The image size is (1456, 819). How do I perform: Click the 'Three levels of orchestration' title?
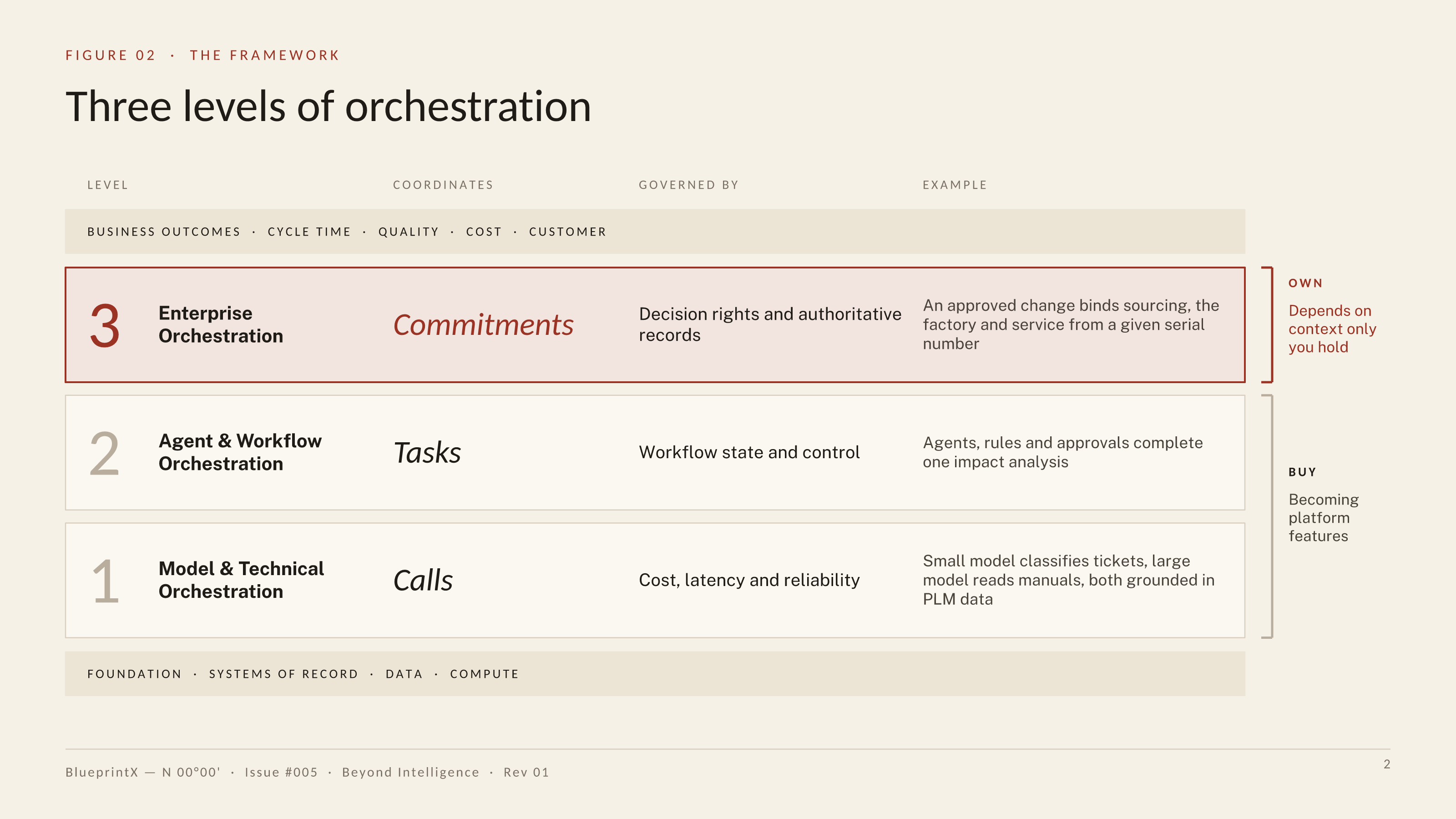tap(329, 106)
